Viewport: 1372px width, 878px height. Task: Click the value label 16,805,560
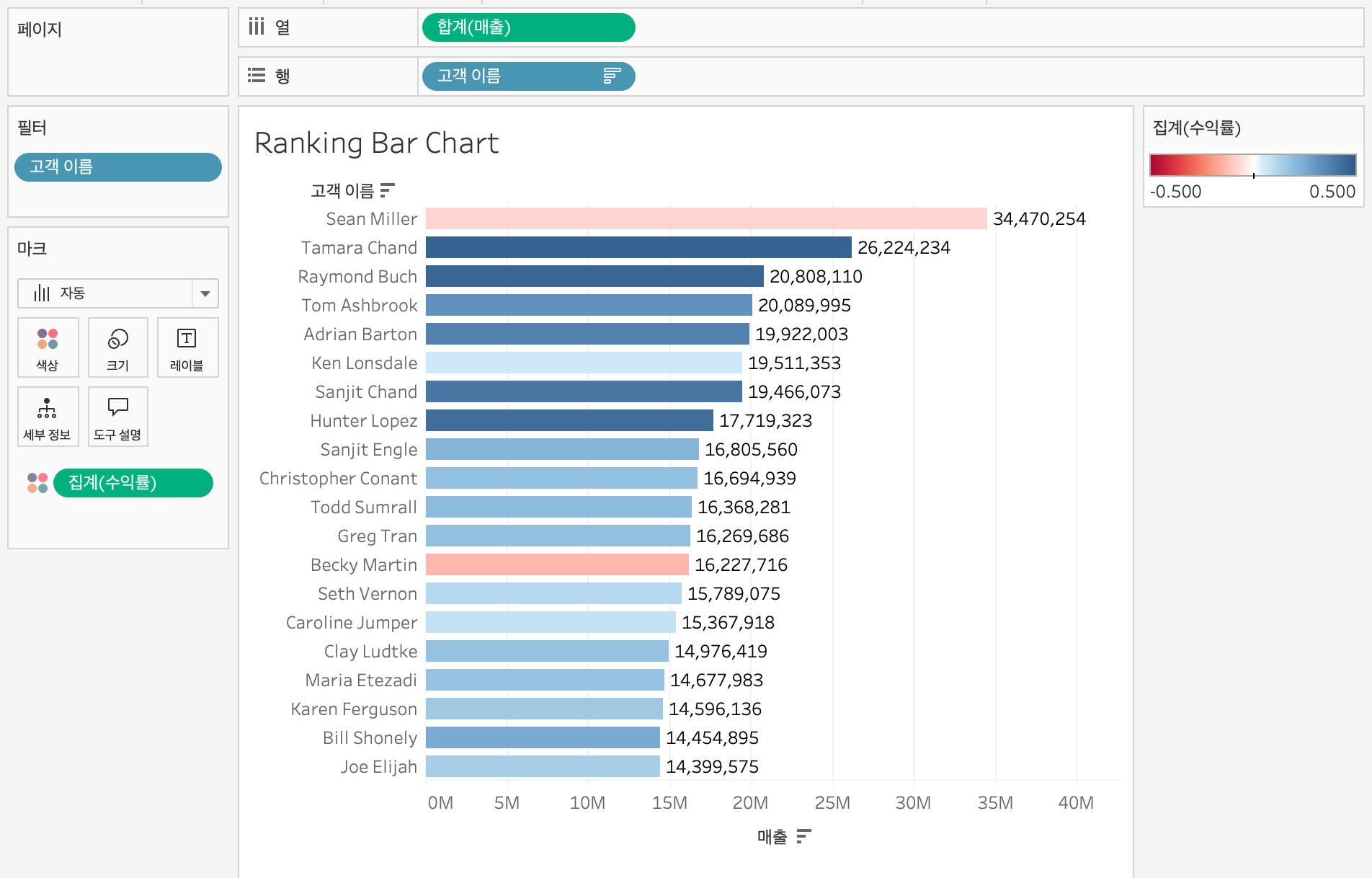point(751,450)
